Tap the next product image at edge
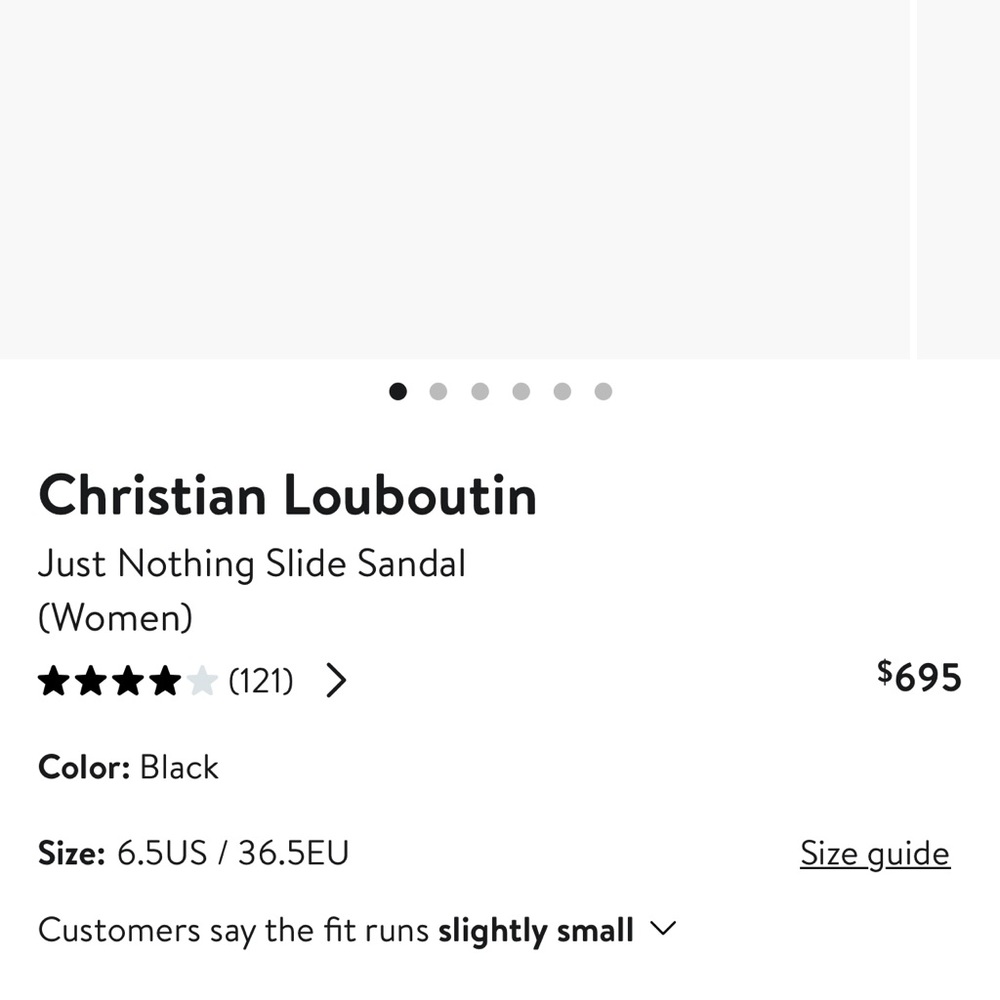This screenshot has height=1000, width=1000. pos(959,179)
